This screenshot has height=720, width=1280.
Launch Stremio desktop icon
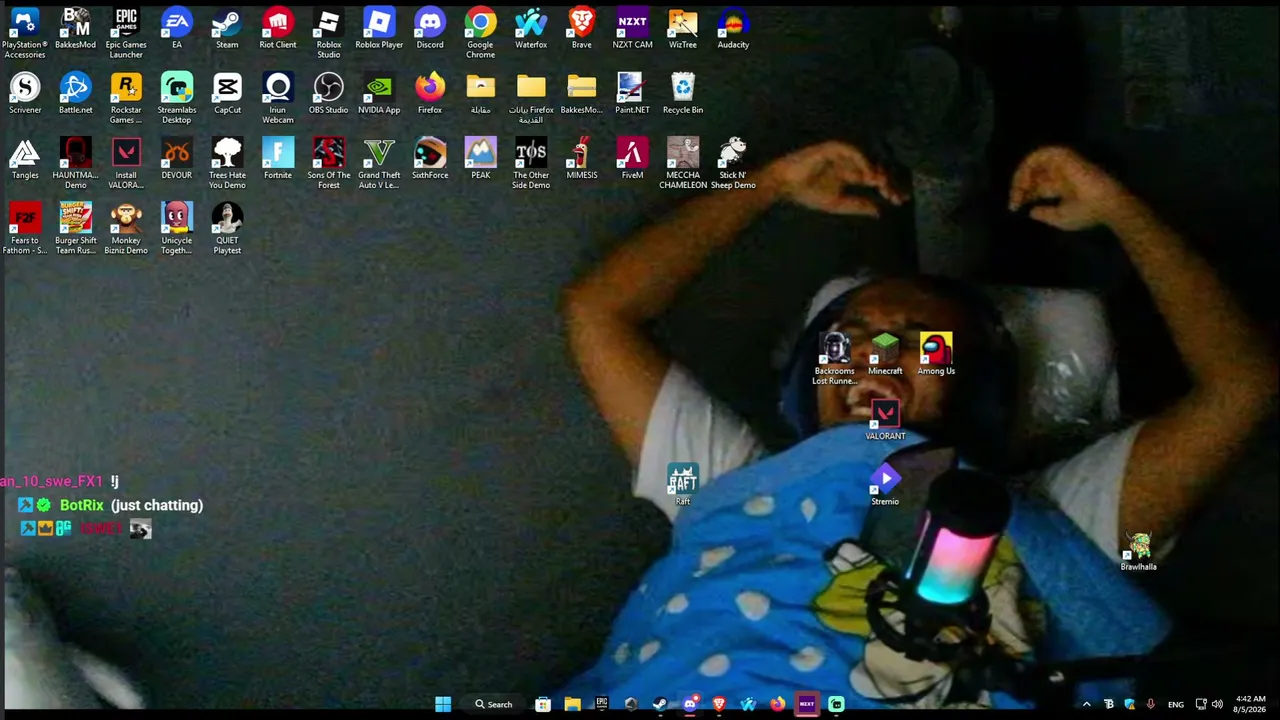(x=885, y=484)
